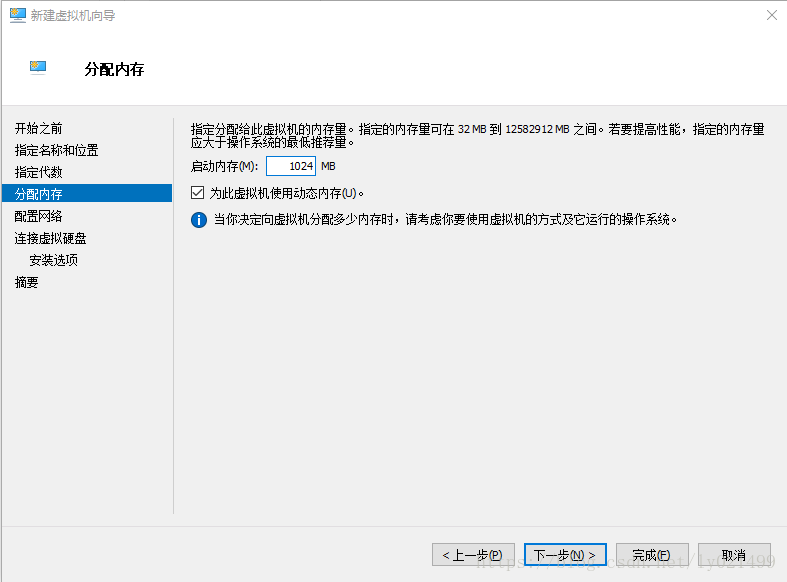Go to the 摘要 step
This screenshot has height=582, width=787.
point(26,282)
